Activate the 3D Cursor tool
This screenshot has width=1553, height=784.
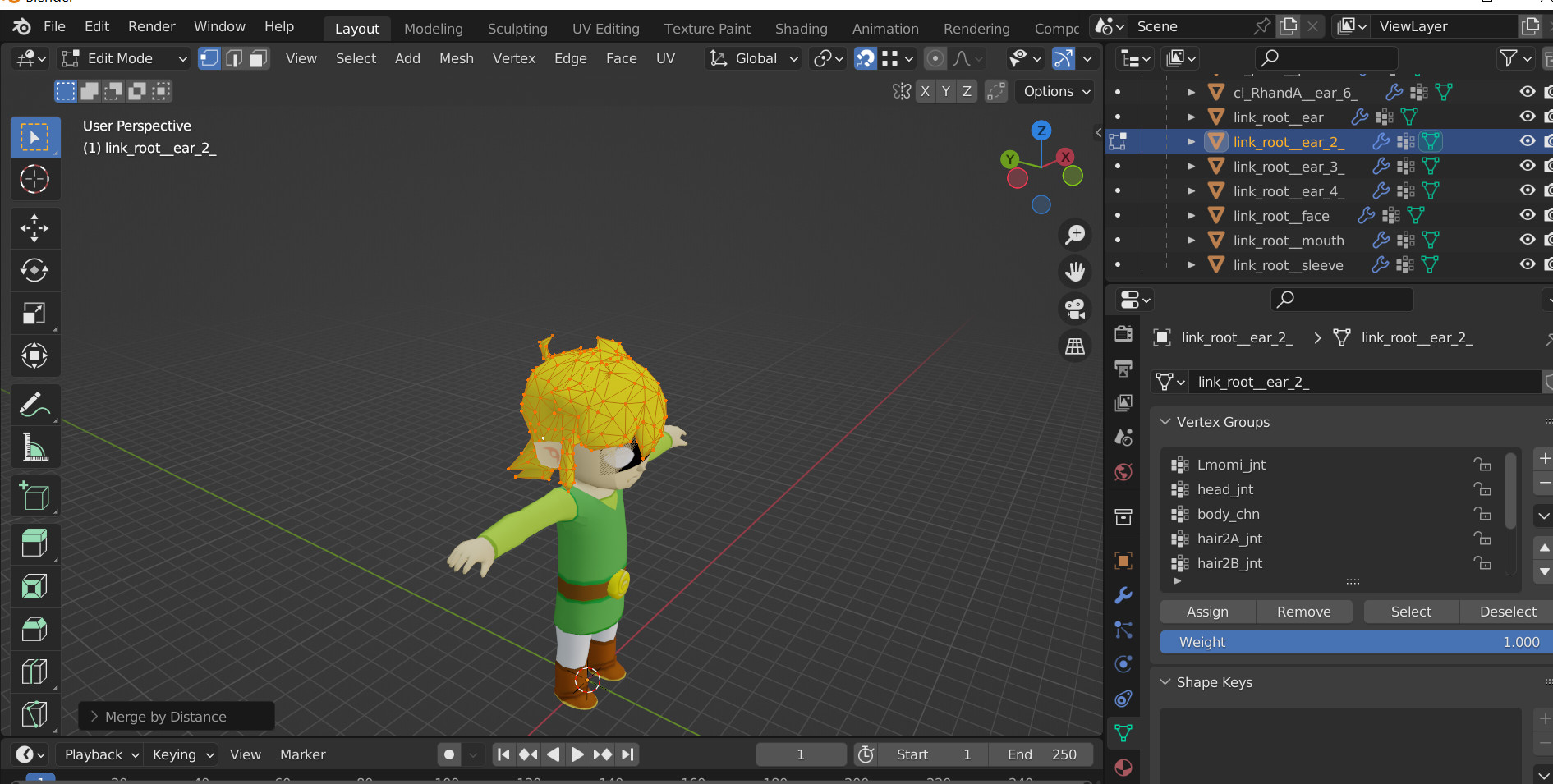pyautogui.click(x=34, y=179)
